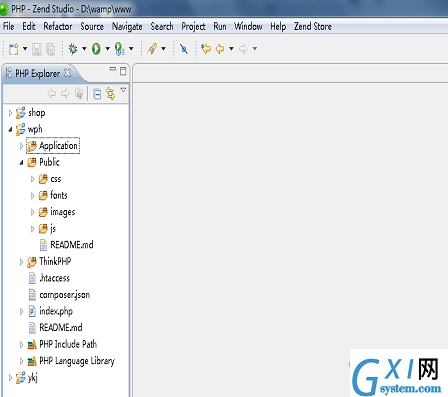This screenshot has width=448, height=397.
Task: Open the PHP Explorer view menu triangle
Action: tap(123, 90)
